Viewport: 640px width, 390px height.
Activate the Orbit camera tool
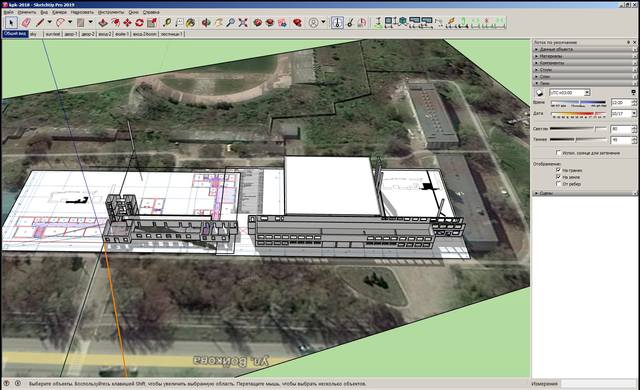pyautogui.click(x=206, y=22)
